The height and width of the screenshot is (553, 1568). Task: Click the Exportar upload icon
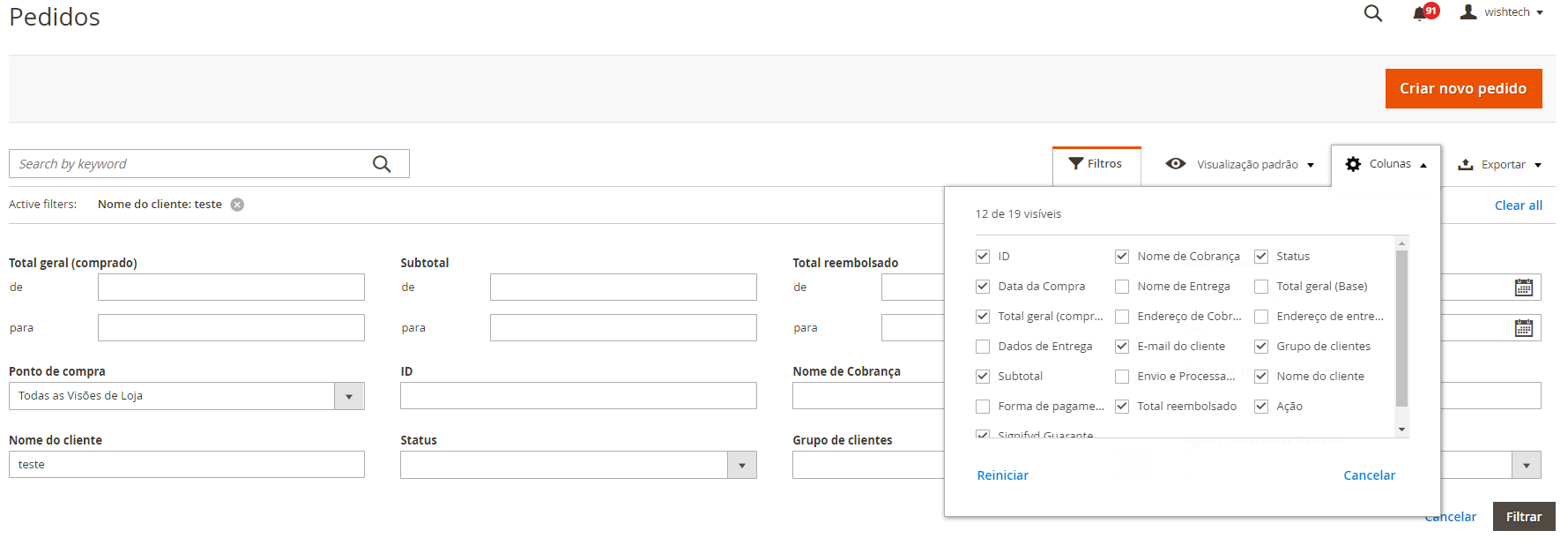[1465, 164]
